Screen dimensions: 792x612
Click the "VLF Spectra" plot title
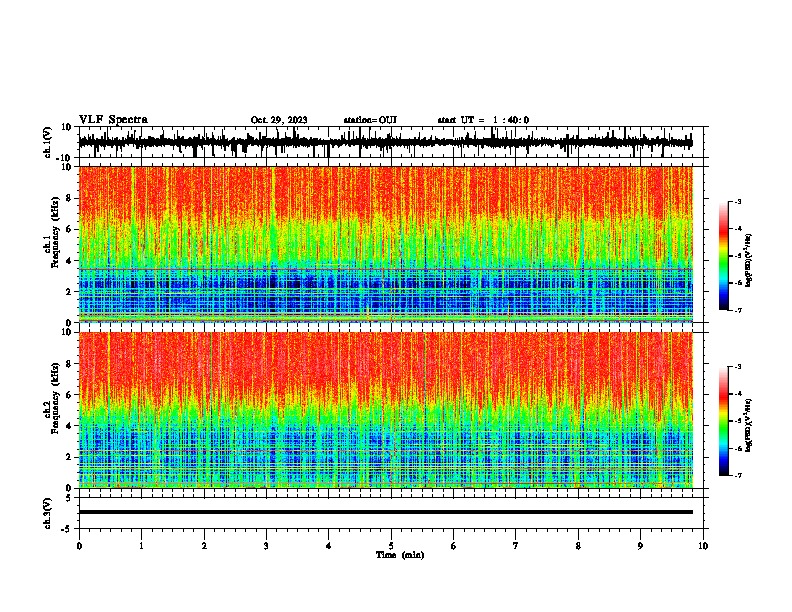[113, 119]
